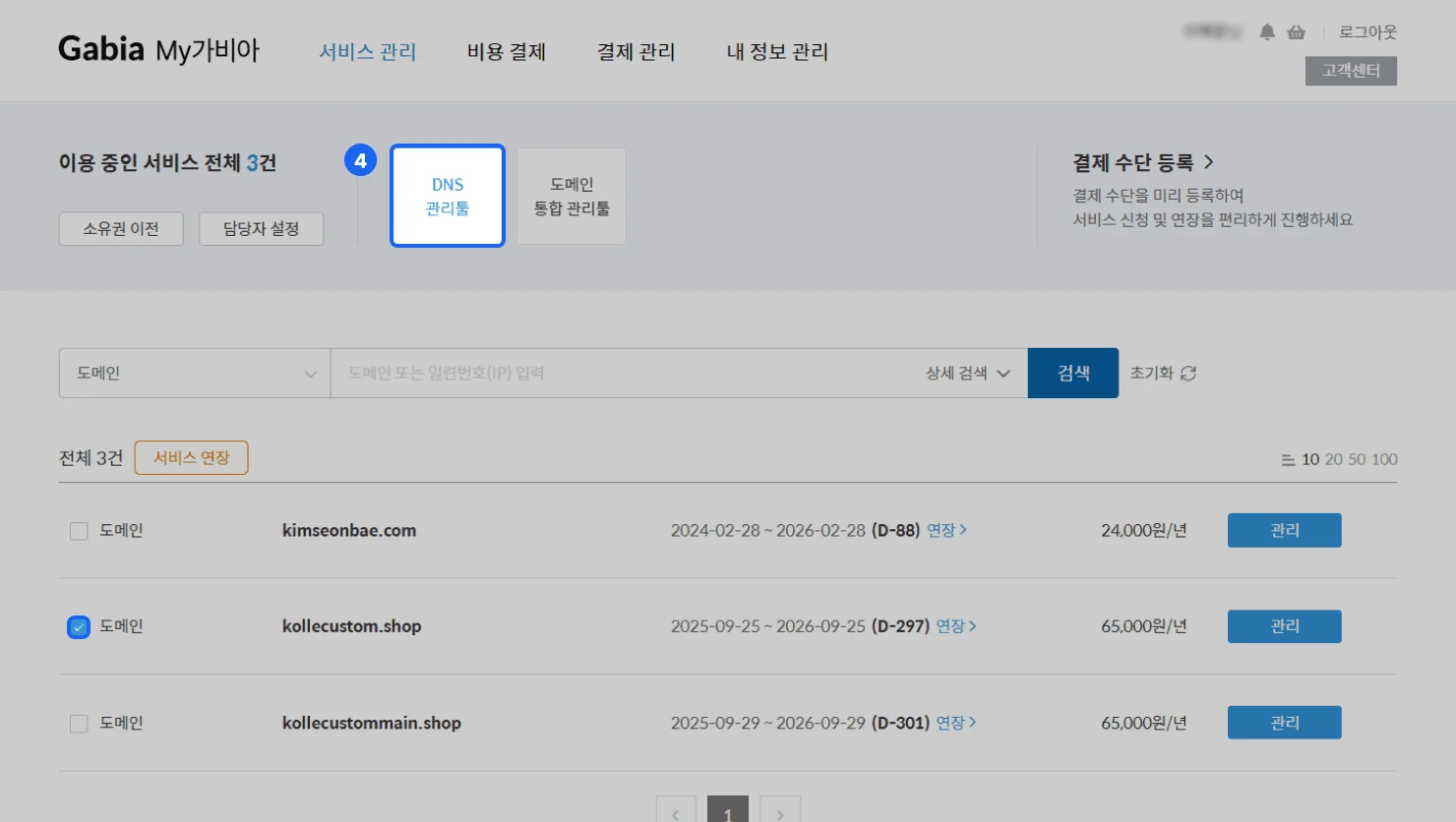The height and width of the screenshot is (822, 1456).
Task: Click the blurred account name in header
Action: point(1212,32)
